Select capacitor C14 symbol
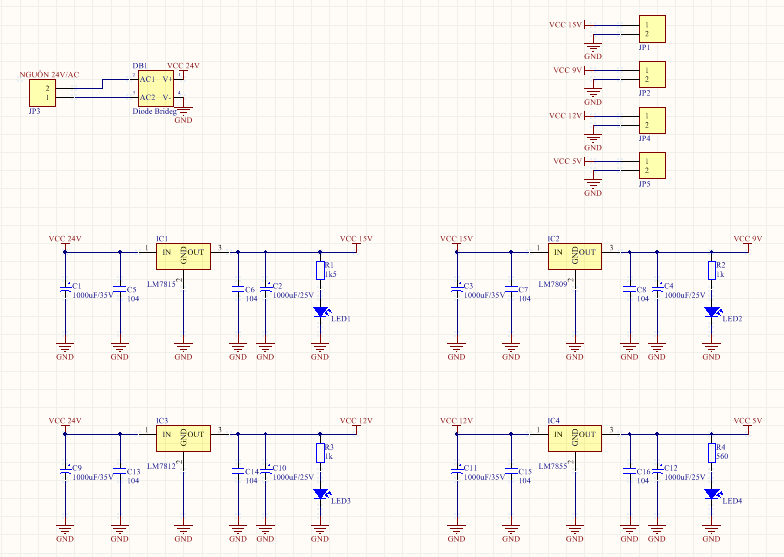The image size is (784, 557). click(x=238, y=470)
